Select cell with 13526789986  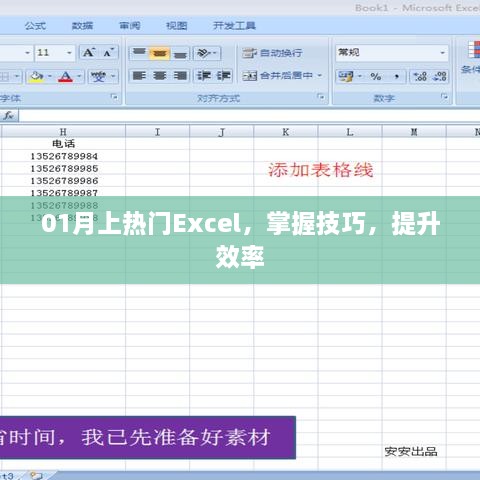(63, 181)
